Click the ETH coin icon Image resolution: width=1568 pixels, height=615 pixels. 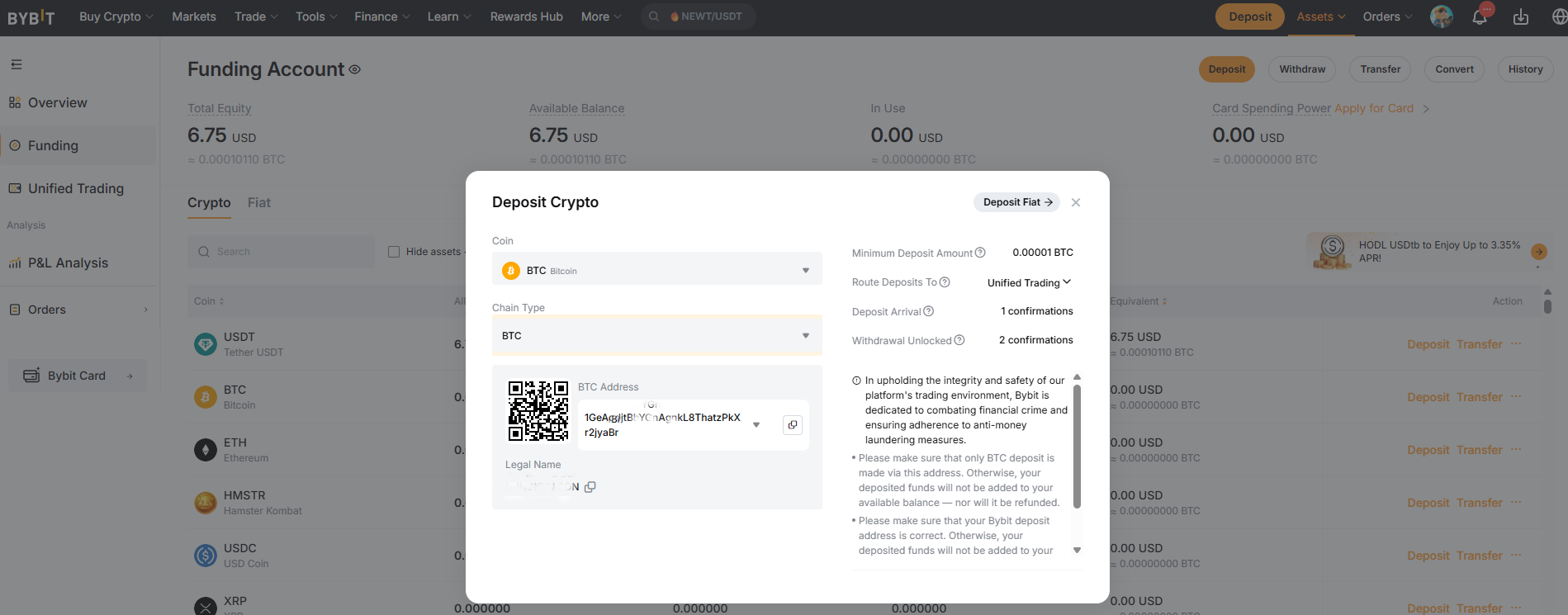(206, 450)
